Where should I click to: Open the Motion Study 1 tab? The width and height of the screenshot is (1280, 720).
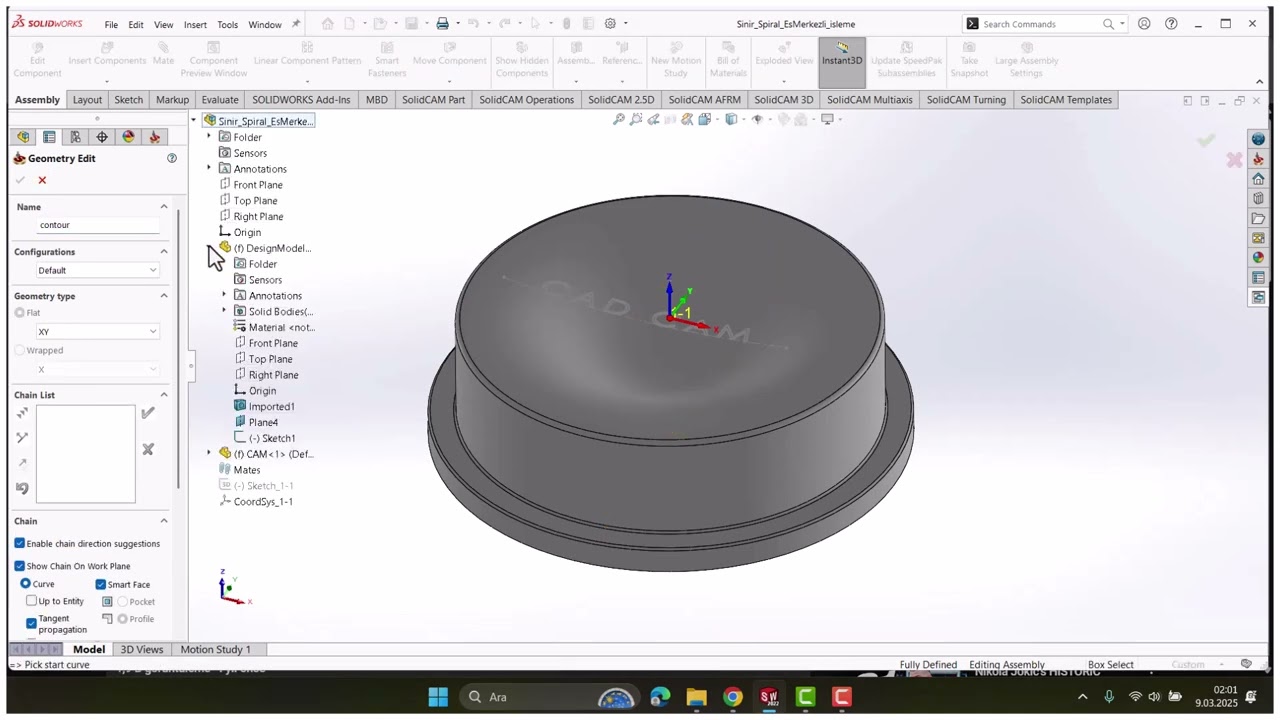(216, 649)
